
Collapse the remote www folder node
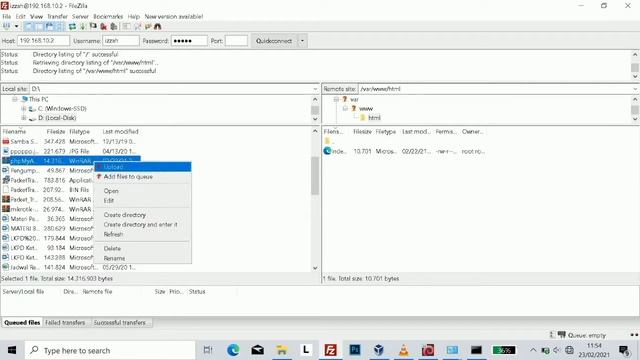345,109
